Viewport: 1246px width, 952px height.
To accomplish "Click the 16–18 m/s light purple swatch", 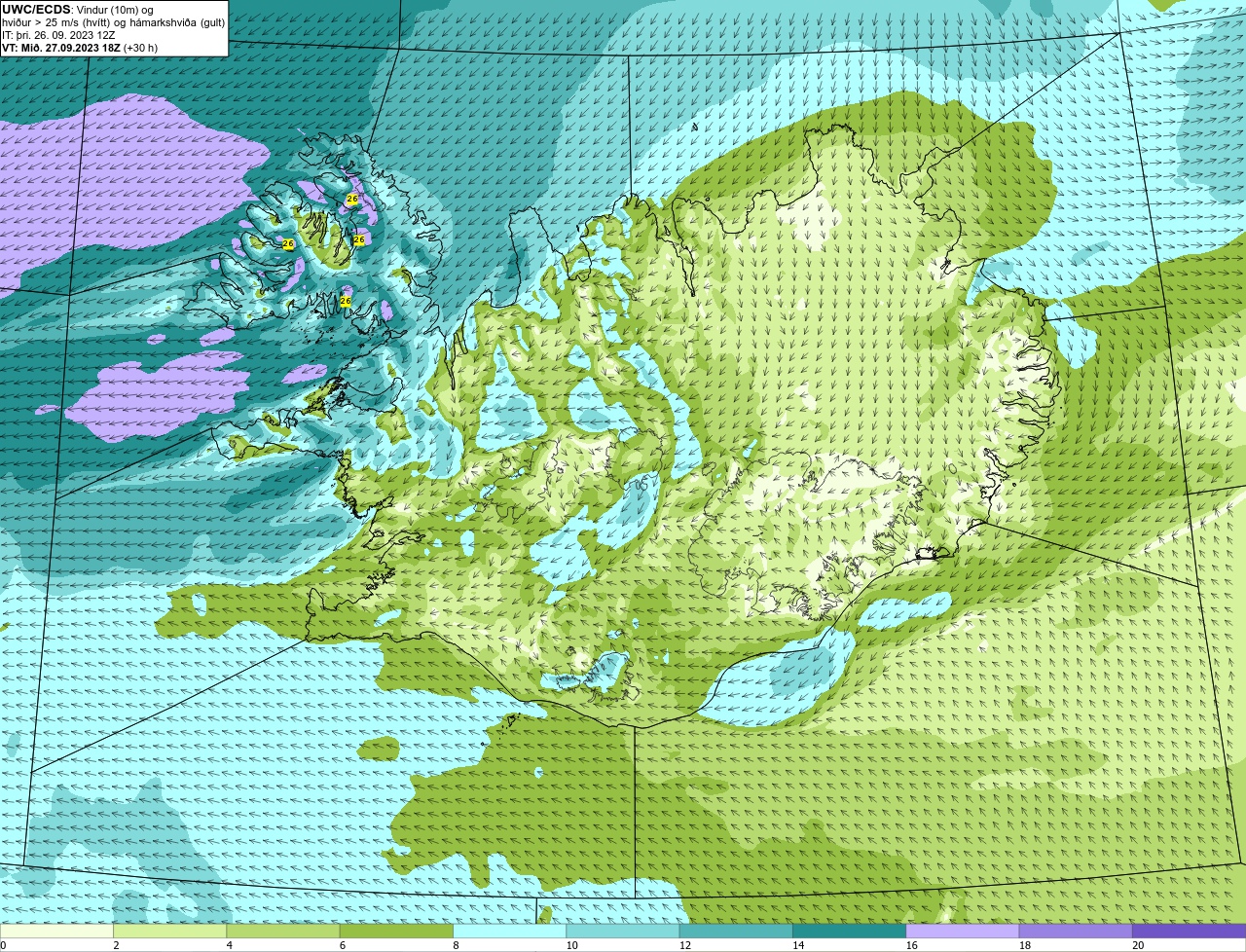I will click(963, 932).
